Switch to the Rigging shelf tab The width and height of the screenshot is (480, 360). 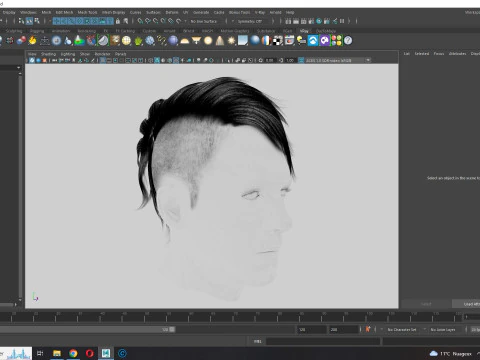(37, 31)
